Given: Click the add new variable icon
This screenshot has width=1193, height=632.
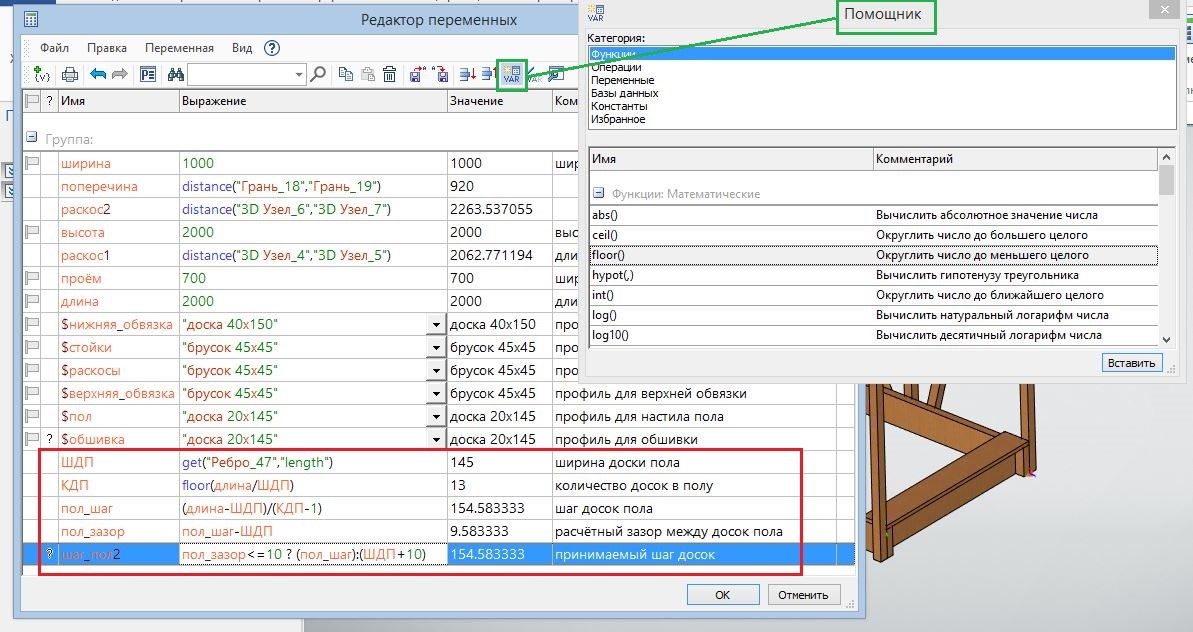Looking at the screenshot, I should click(42, 75).
